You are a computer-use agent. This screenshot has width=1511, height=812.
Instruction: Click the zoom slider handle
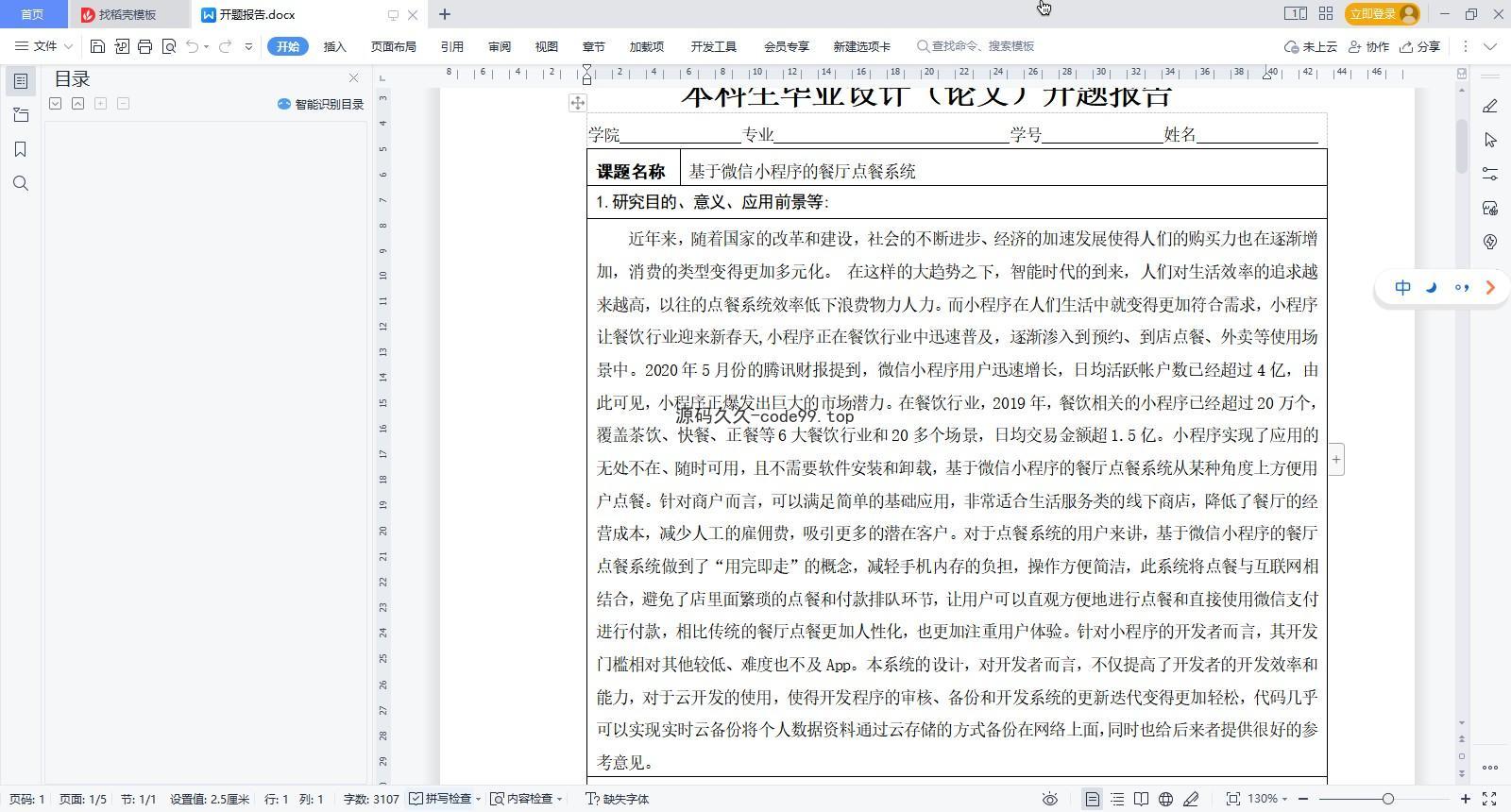[x=1388, y=799]
